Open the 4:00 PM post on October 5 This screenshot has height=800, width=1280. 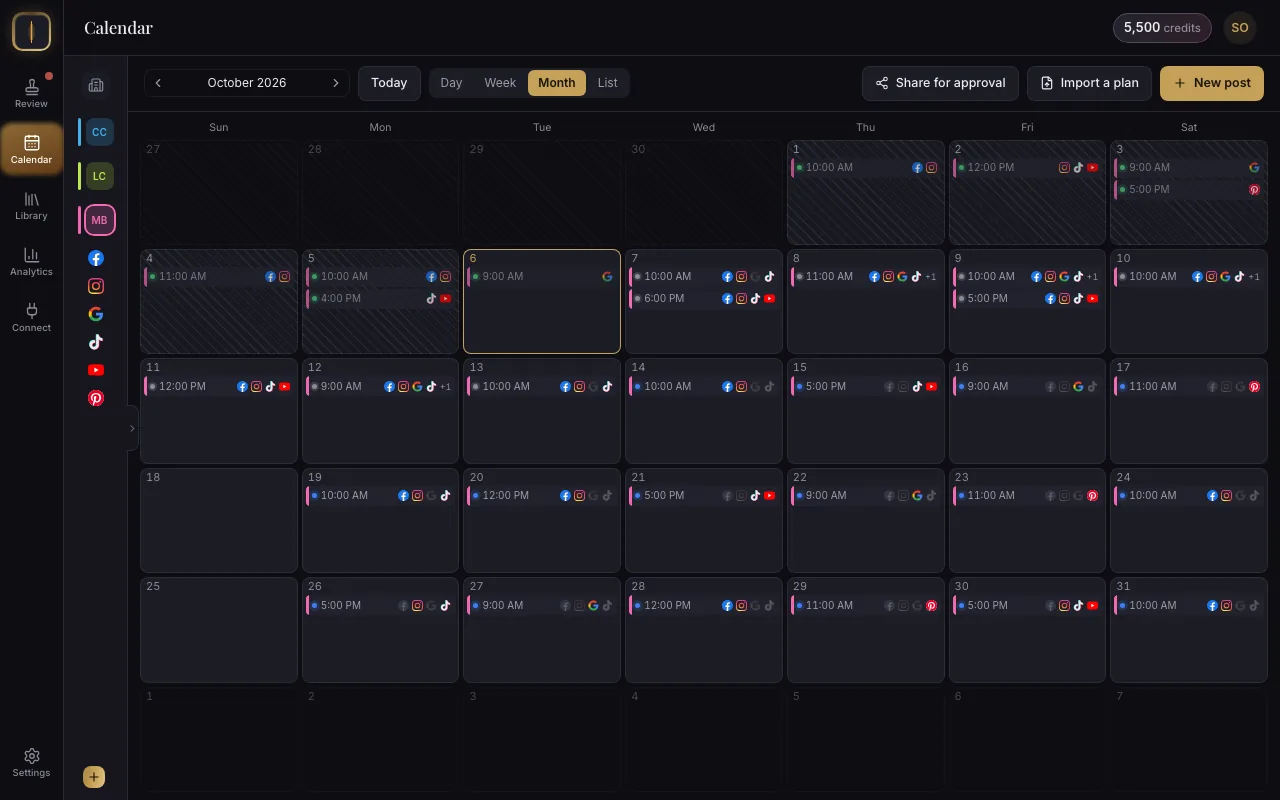click(x=380, y=299)
